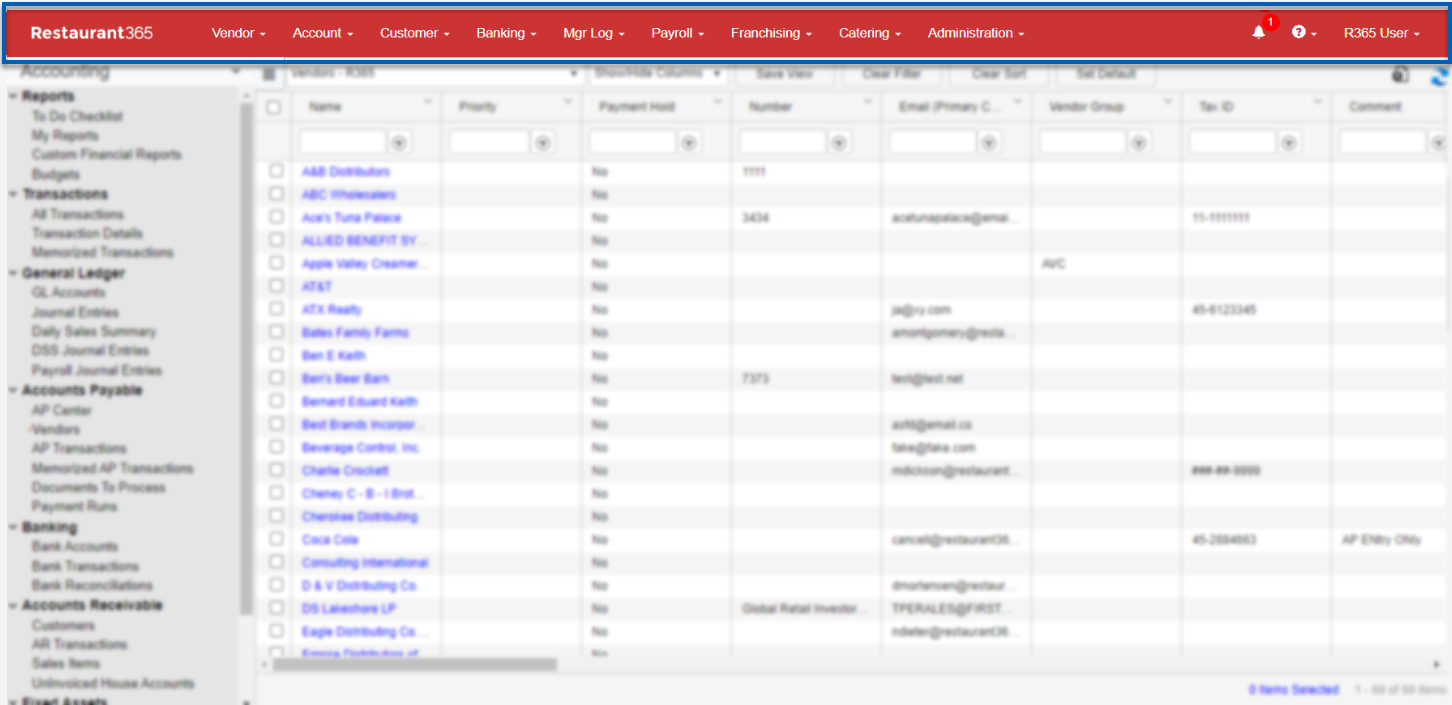Click the Name column filter input
This screenshot has height=705, width=1452.
click(x=342, y=143)
